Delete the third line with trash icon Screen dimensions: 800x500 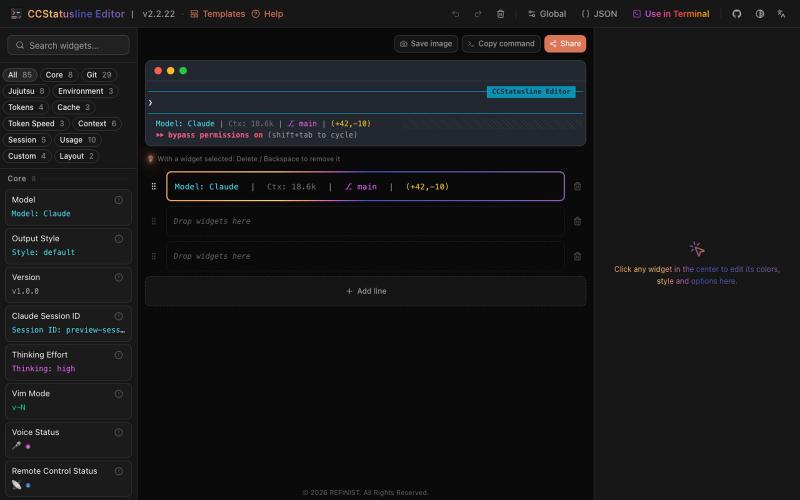[x=577, y=257]
